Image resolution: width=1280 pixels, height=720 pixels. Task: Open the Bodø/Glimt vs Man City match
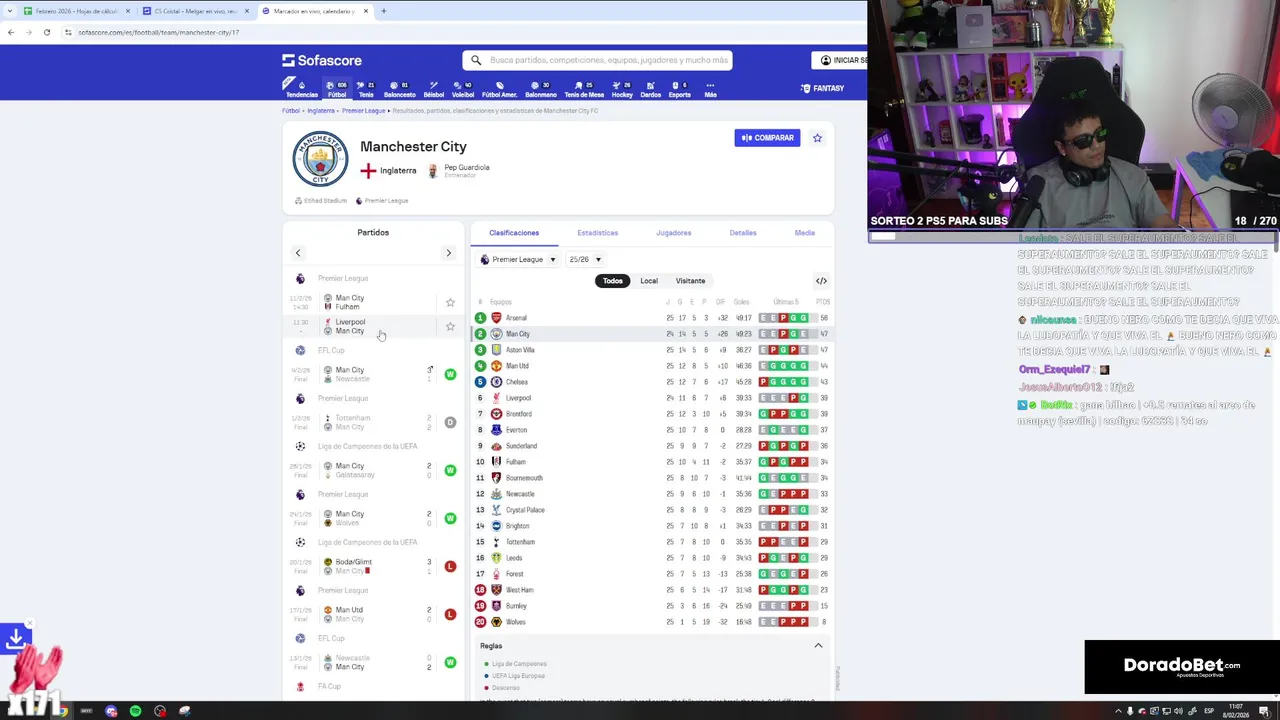click(x=373, y=566)
